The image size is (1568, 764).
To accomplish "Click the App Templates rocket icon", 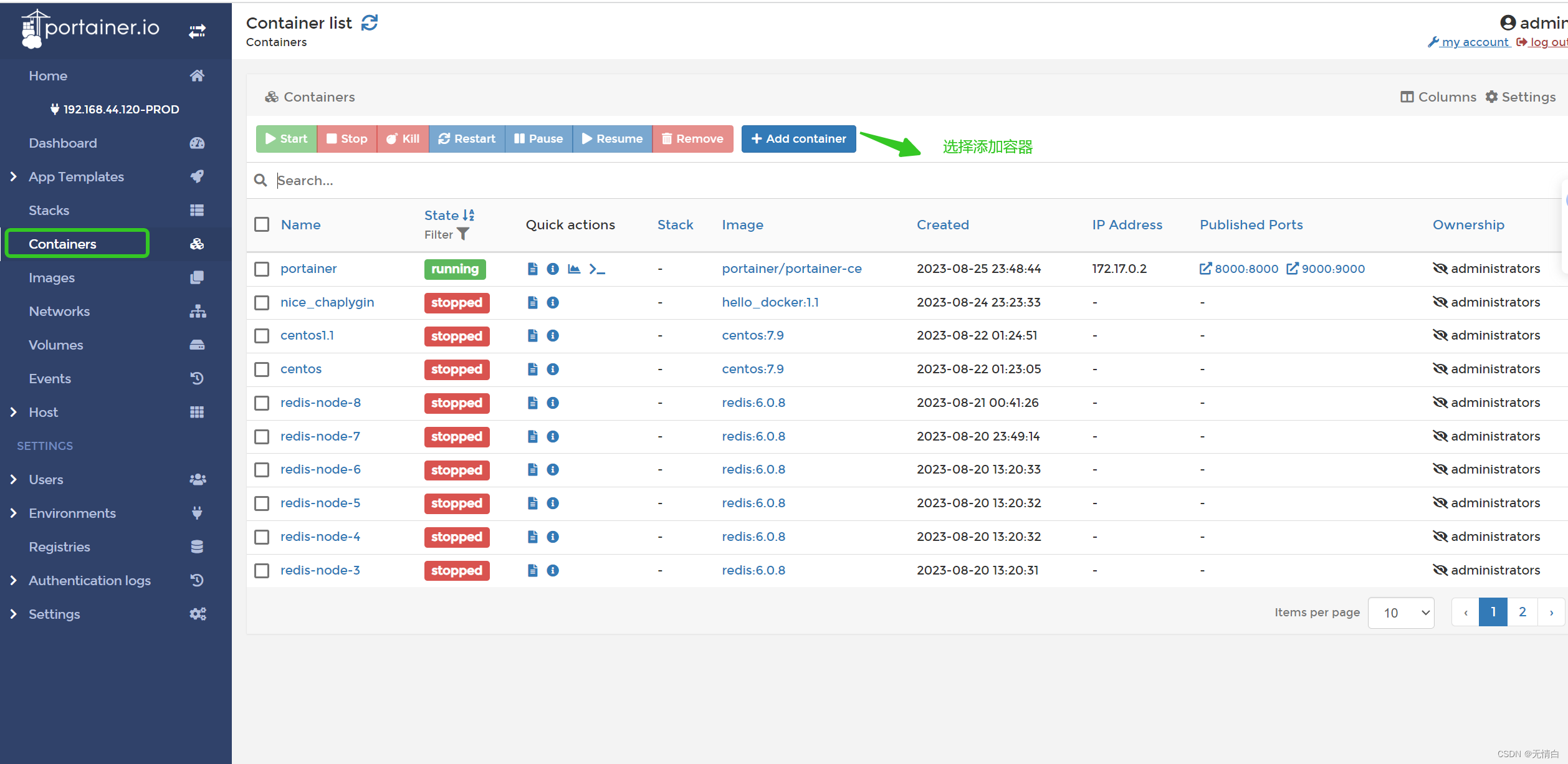I will 197,176.
